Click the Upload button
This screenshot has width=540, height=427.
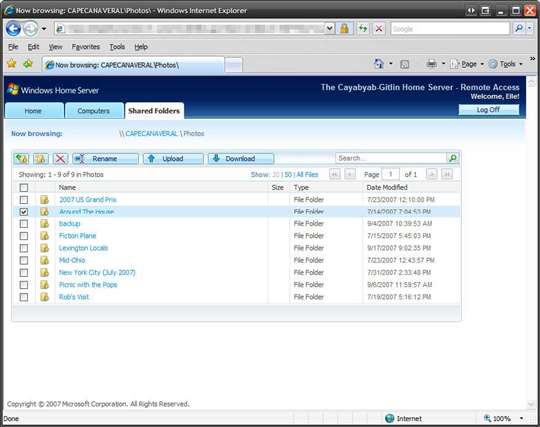click(173, 159)
